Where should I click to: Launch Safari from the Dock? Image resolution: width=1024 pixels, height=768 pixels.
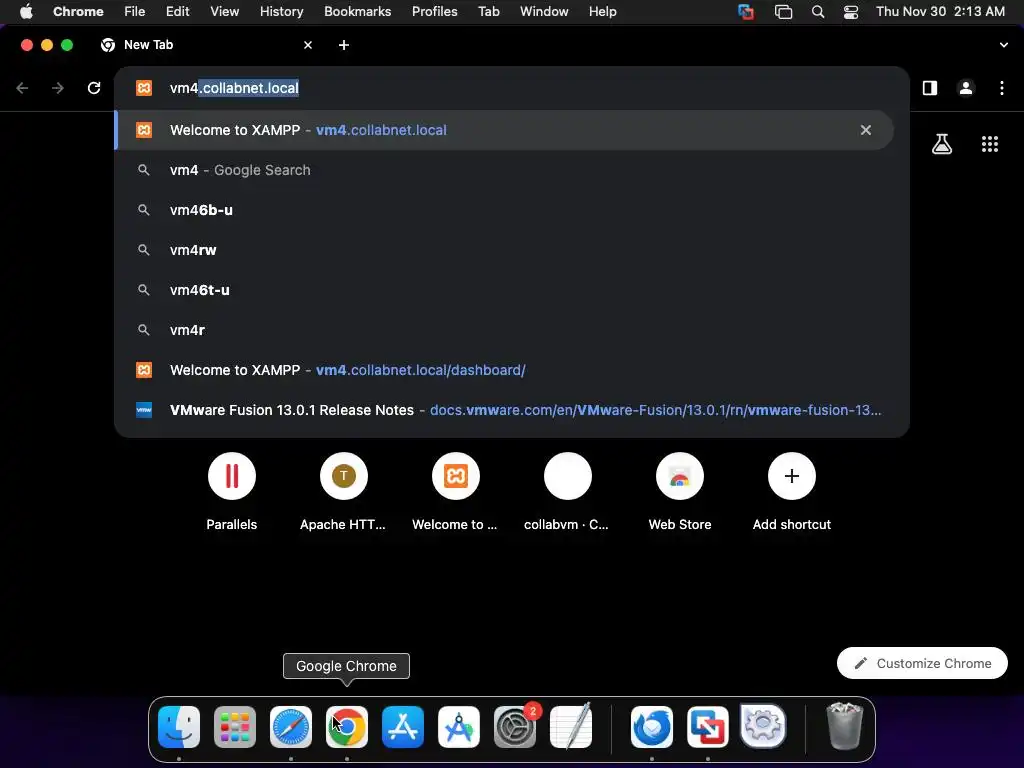pyautogui.click(x=291, y=726)
